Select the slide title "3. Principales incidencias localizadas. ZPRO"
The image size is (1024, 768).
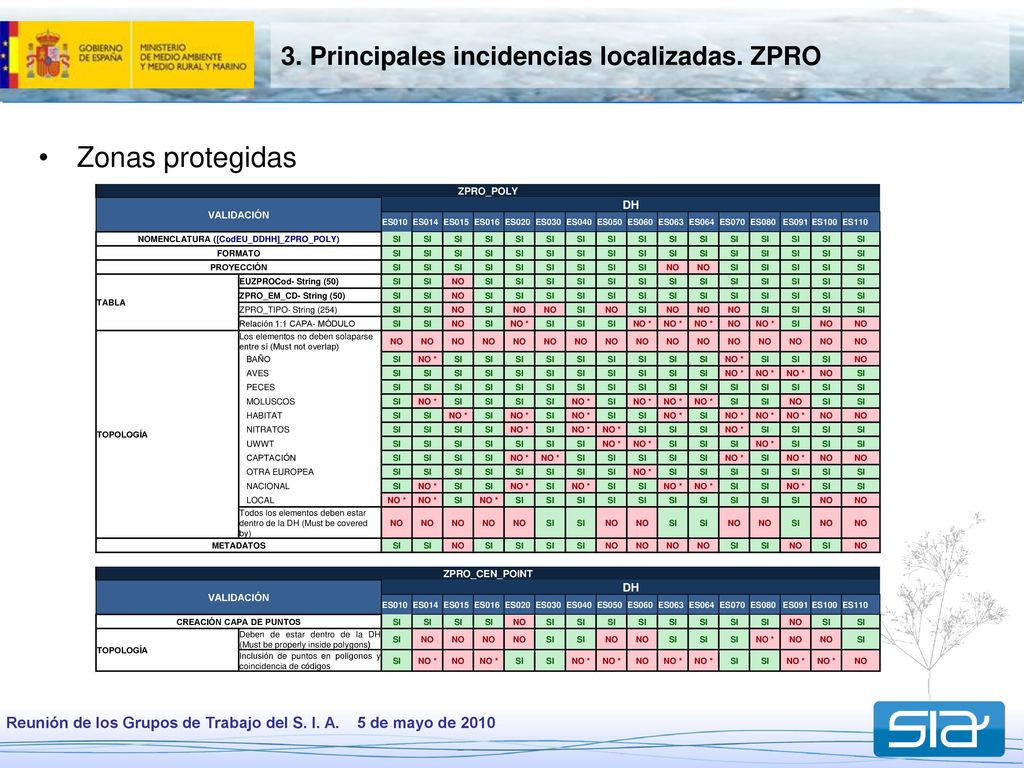pyautogui.click(x=551, y=56)
